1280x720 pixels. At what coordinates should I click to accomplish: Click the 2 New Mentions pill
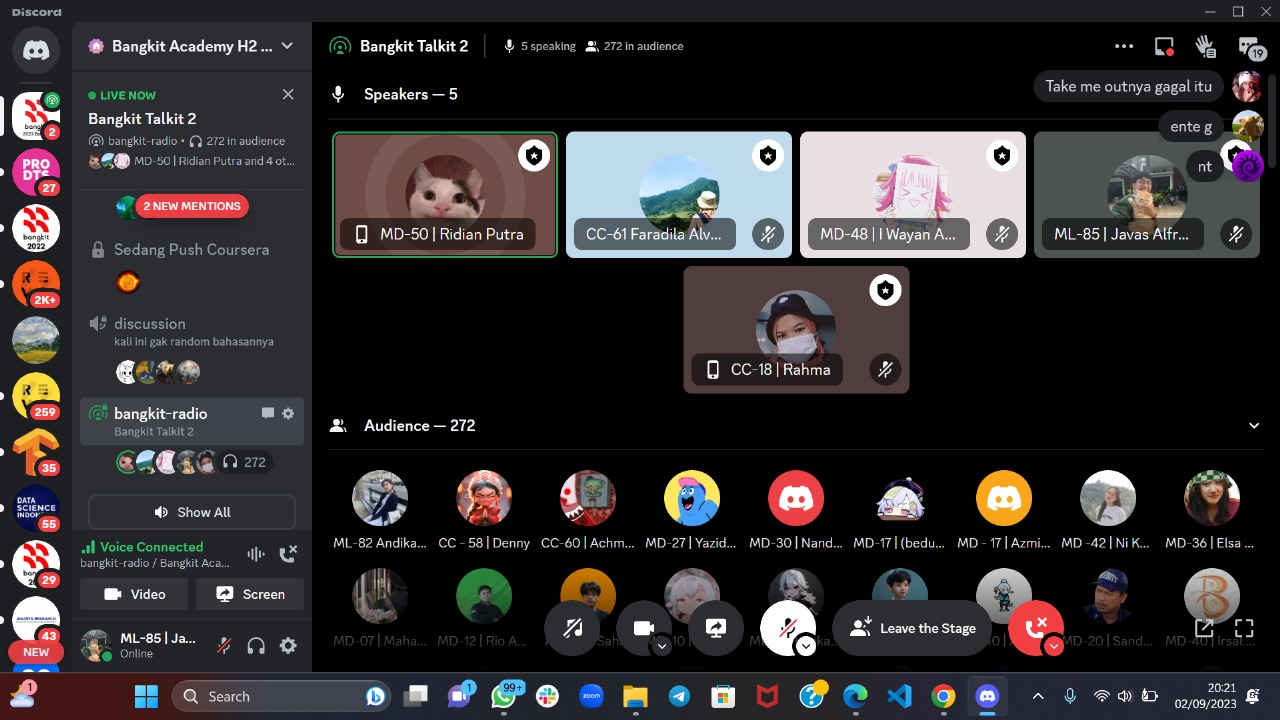pos(192,206)
